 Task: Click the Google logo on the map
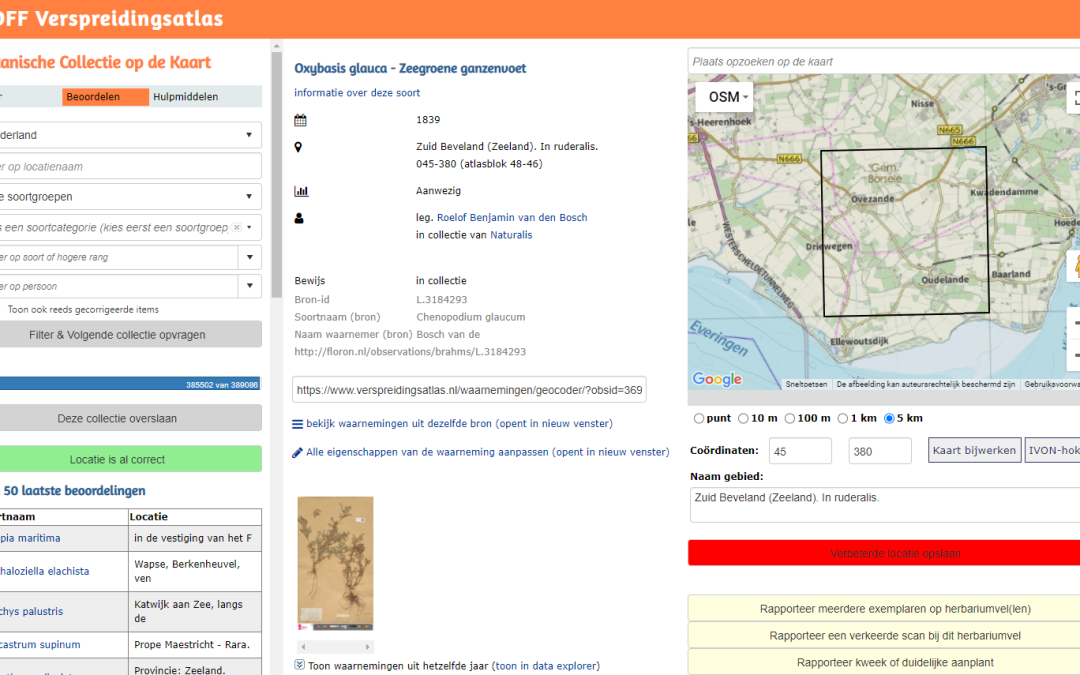[717, 379]
